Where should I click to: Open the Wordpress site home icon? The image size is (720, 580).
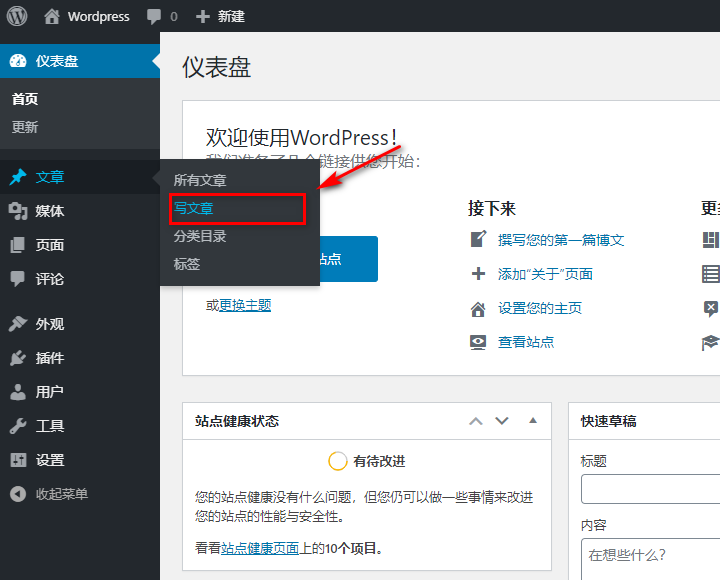[51, 17]
